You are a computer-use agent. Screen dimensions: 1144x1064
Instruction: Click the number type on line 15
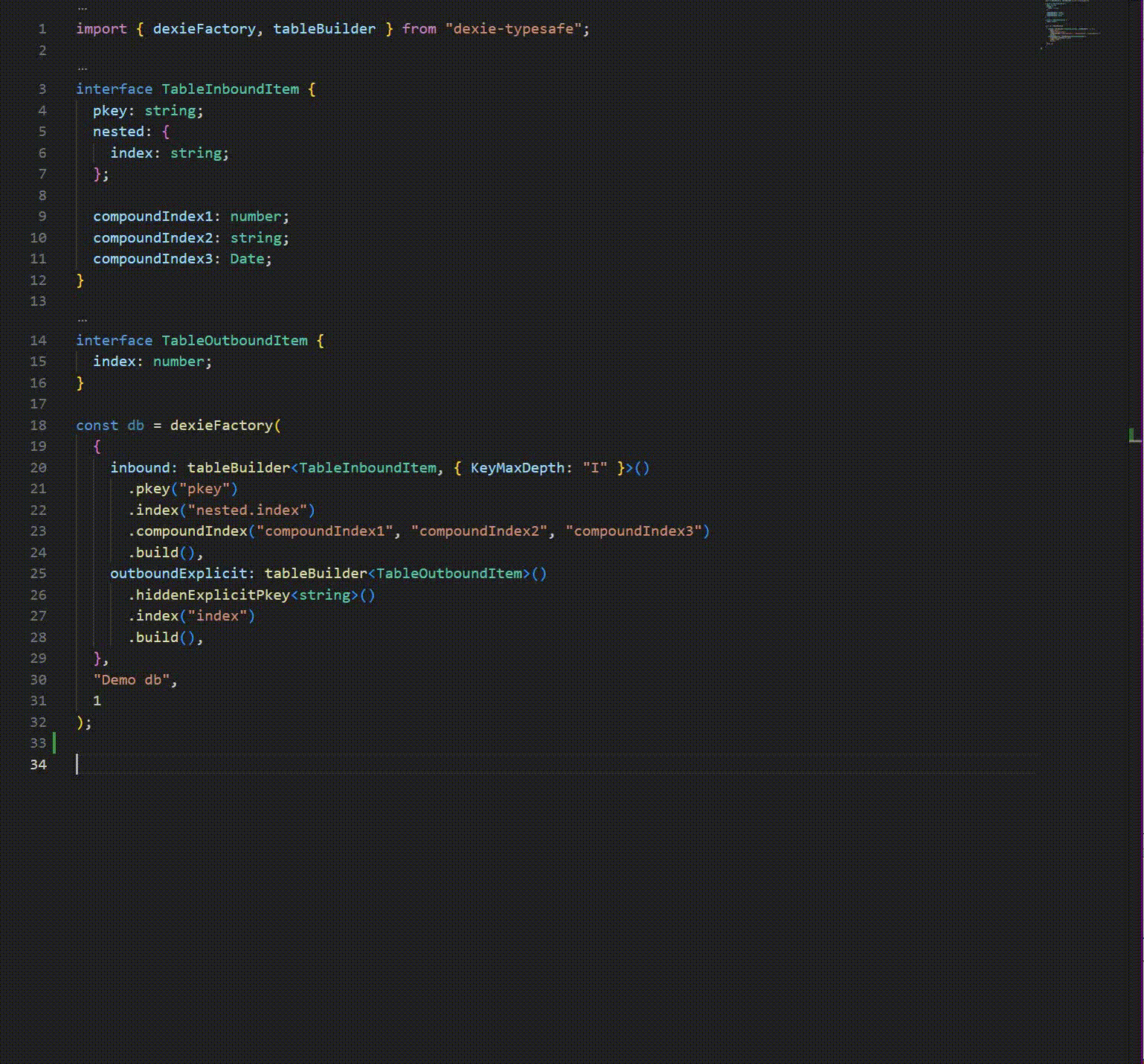179,362
